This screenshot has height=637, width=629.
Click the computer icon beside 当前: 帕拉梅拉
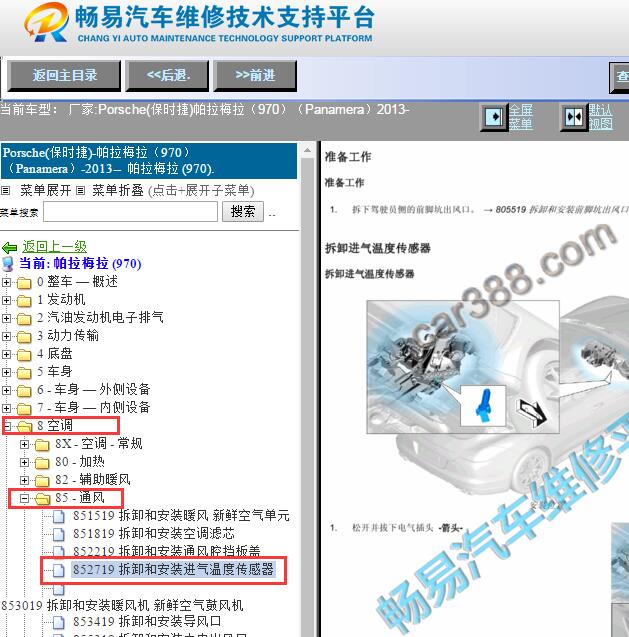8,264
